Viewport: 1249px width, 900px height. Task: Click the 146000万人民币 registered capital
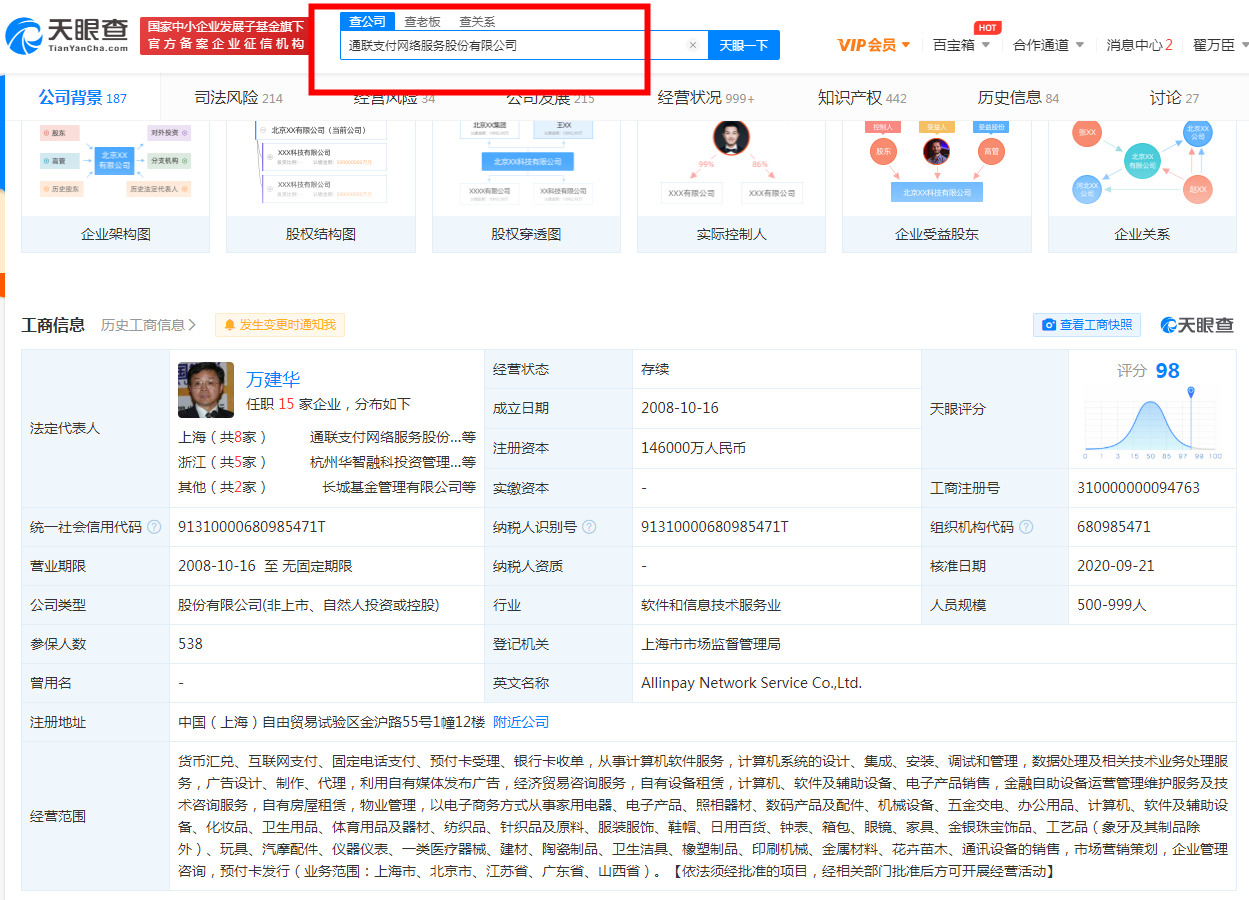(693, 448)
